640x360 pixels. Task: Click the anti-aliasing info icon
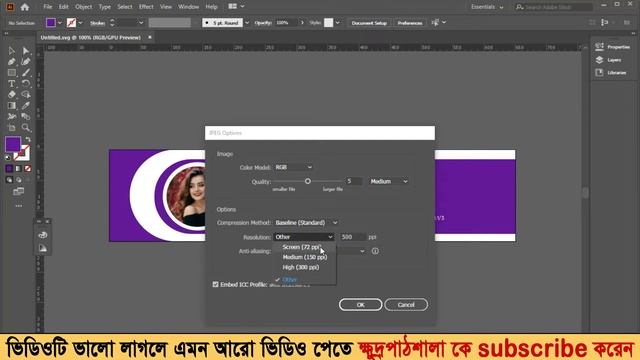pyautogui.click(x=375, y=251)
